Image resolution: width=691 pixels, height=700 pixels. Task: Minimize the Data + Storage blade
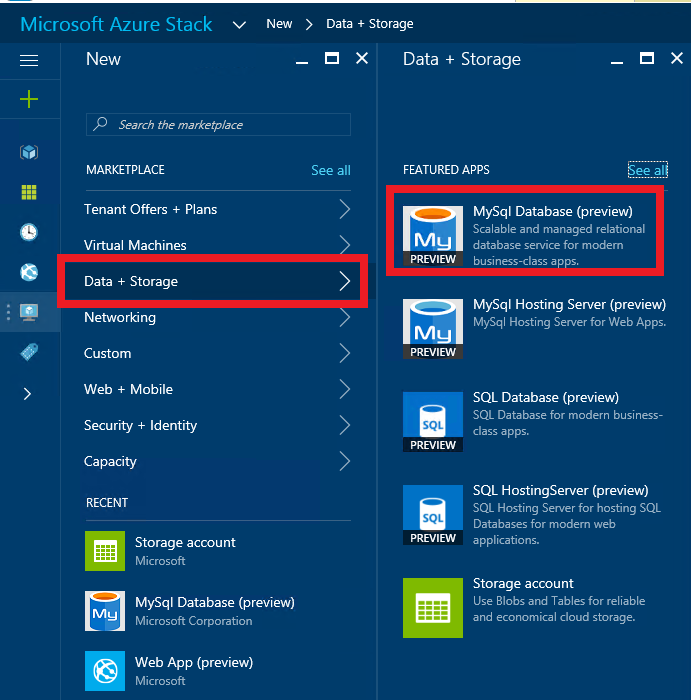tap(617, 62)
